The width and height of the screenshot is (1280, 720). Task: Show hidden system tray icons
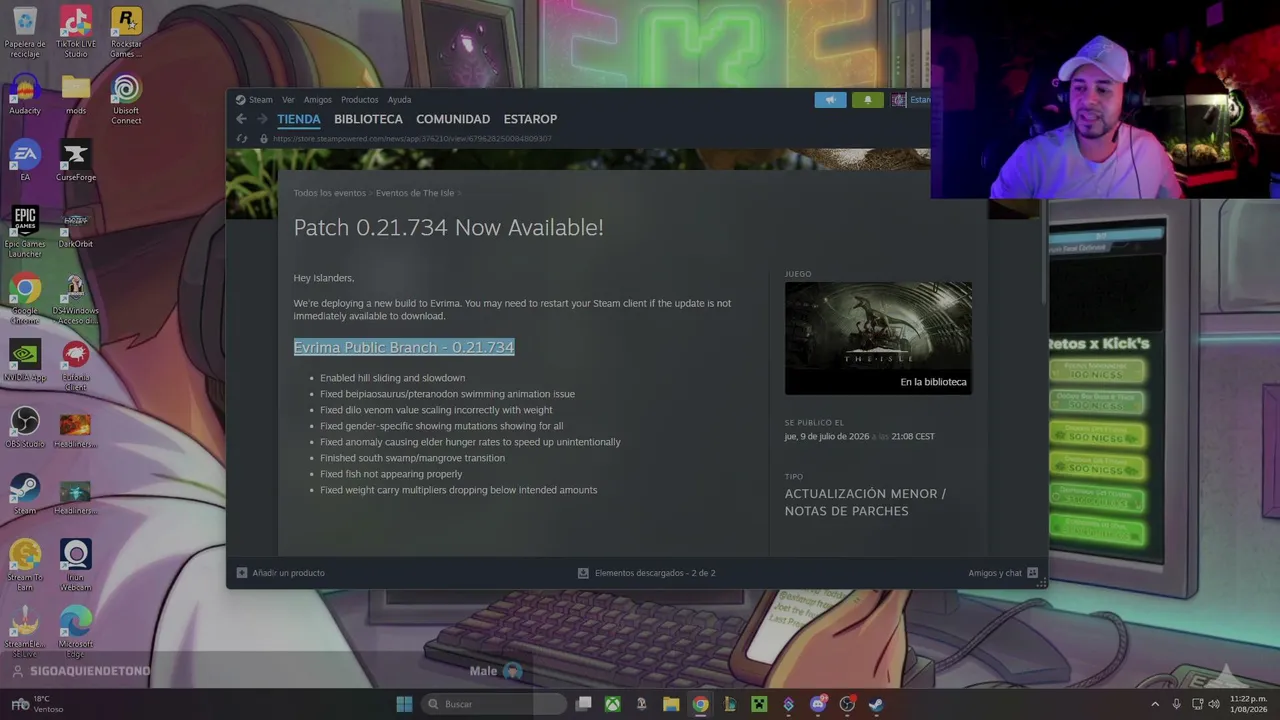click(x=1155, y=704)
